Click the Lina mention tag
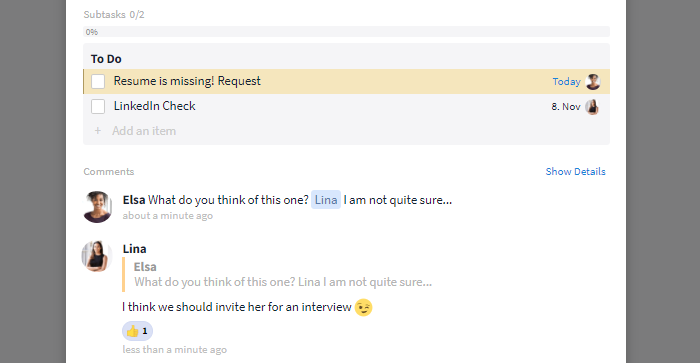 click(326, 200)
